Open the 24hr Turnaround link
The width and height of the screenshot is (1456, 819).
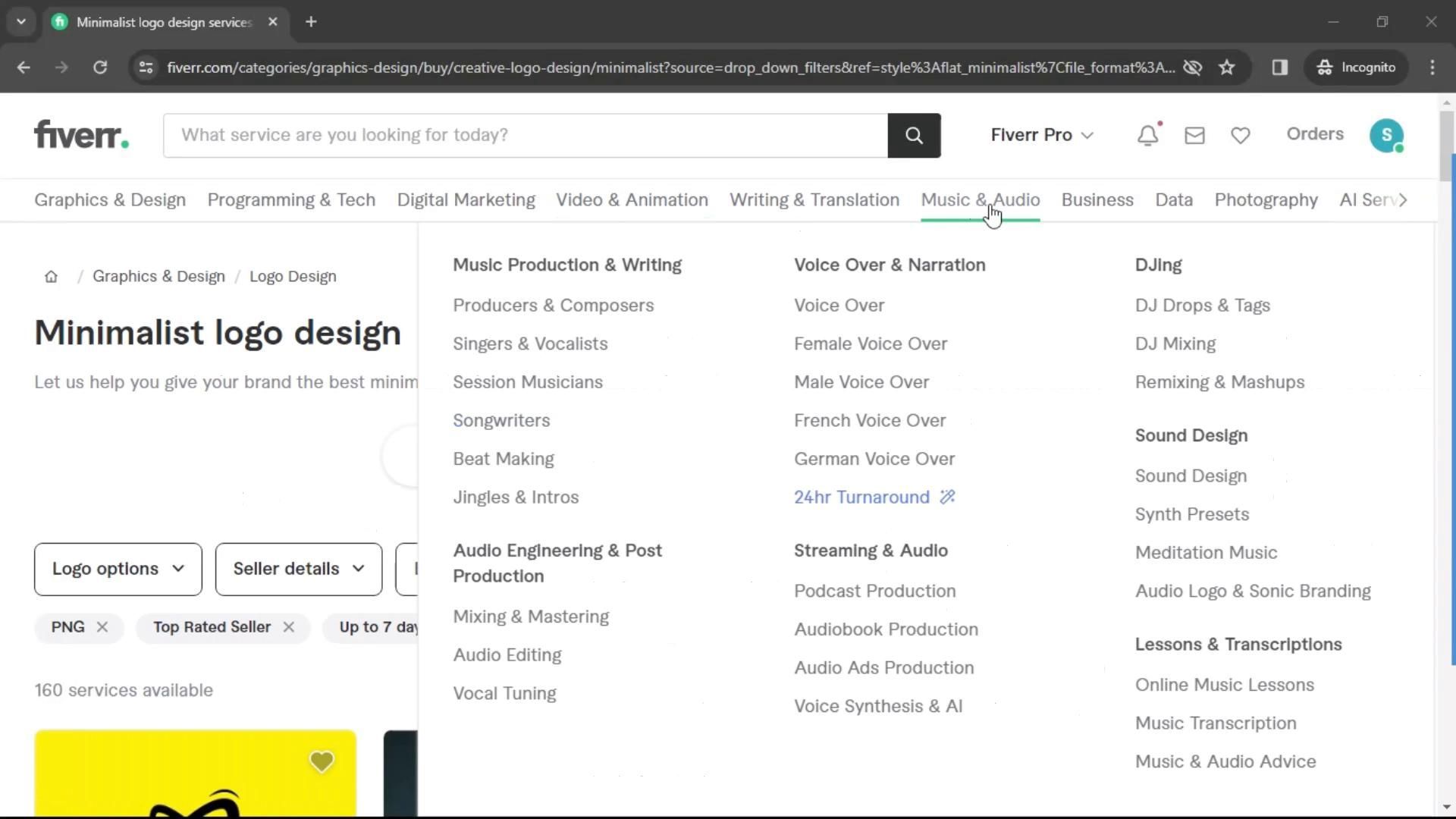pyautogui.click(x=861, y=497)
